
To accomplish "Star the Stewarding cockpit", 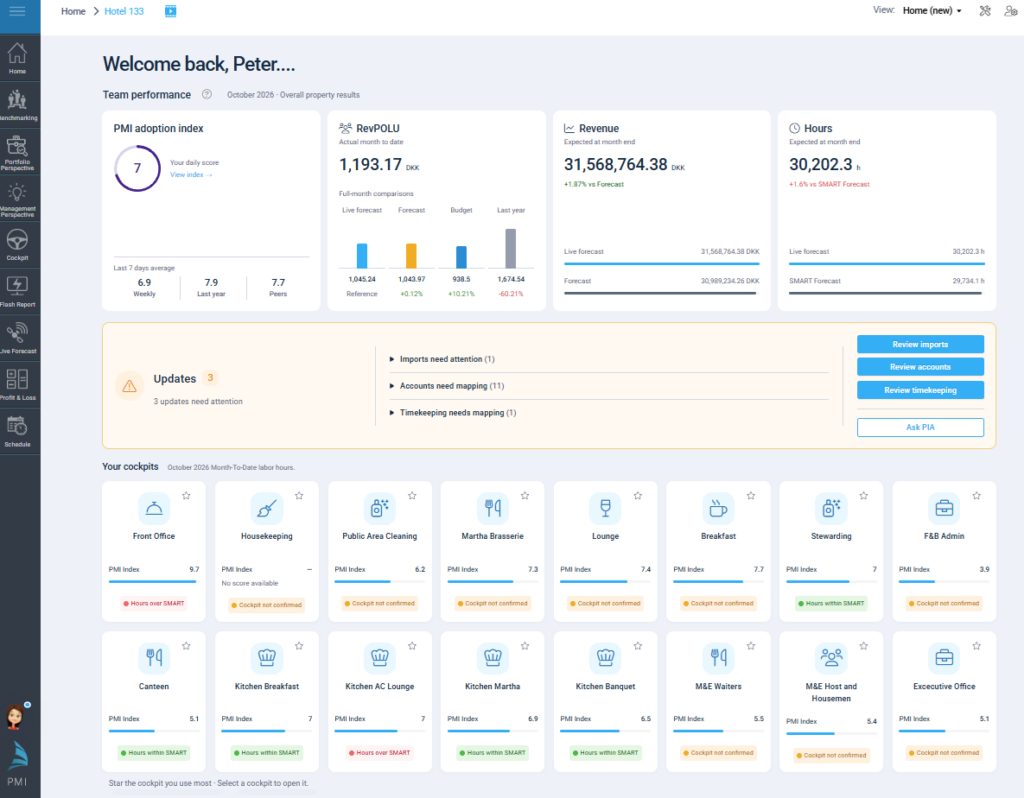I will (x=864, y=496).
